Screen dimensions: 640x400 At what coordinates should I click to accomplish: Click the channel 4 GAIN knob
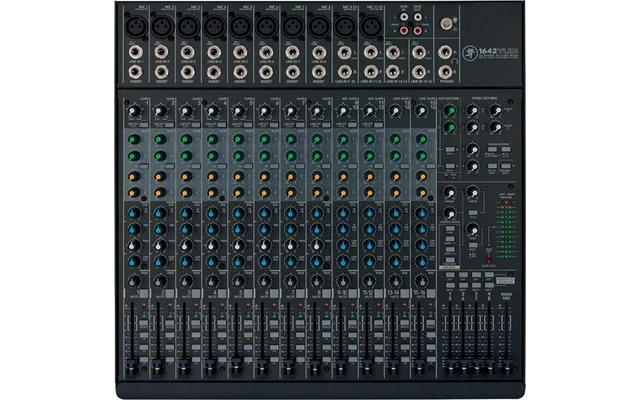coord(212,111)
